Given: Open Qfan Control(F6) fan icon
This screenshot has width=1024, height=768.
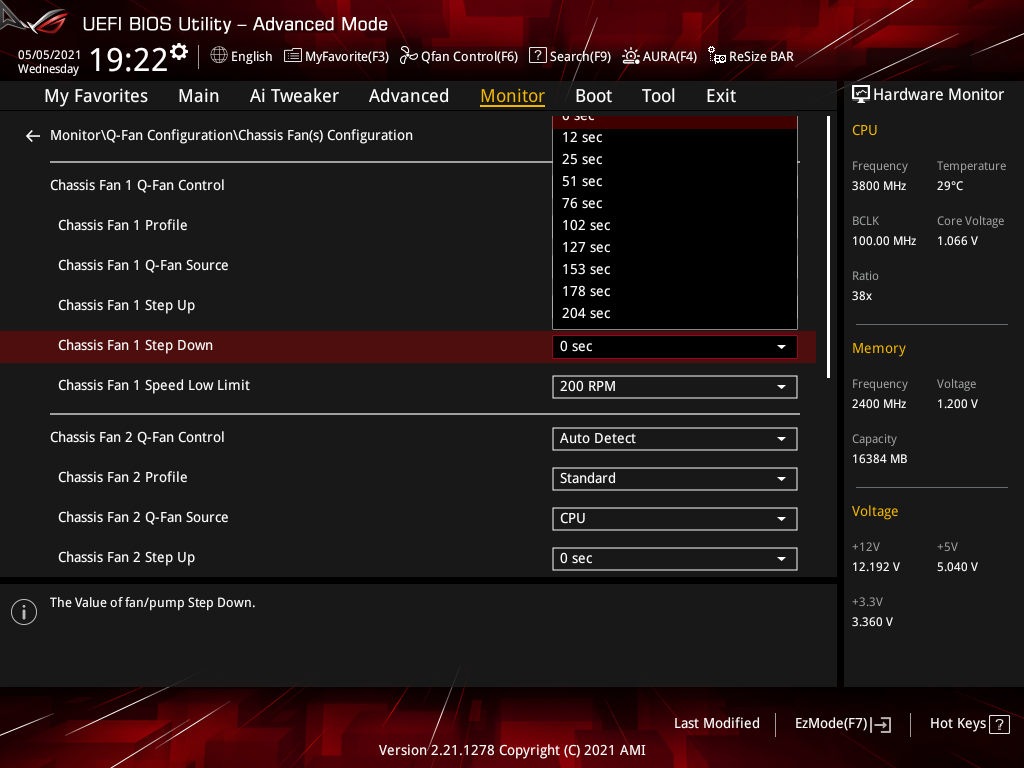Looking at the screenshot, I should click(x=409, y=56).
